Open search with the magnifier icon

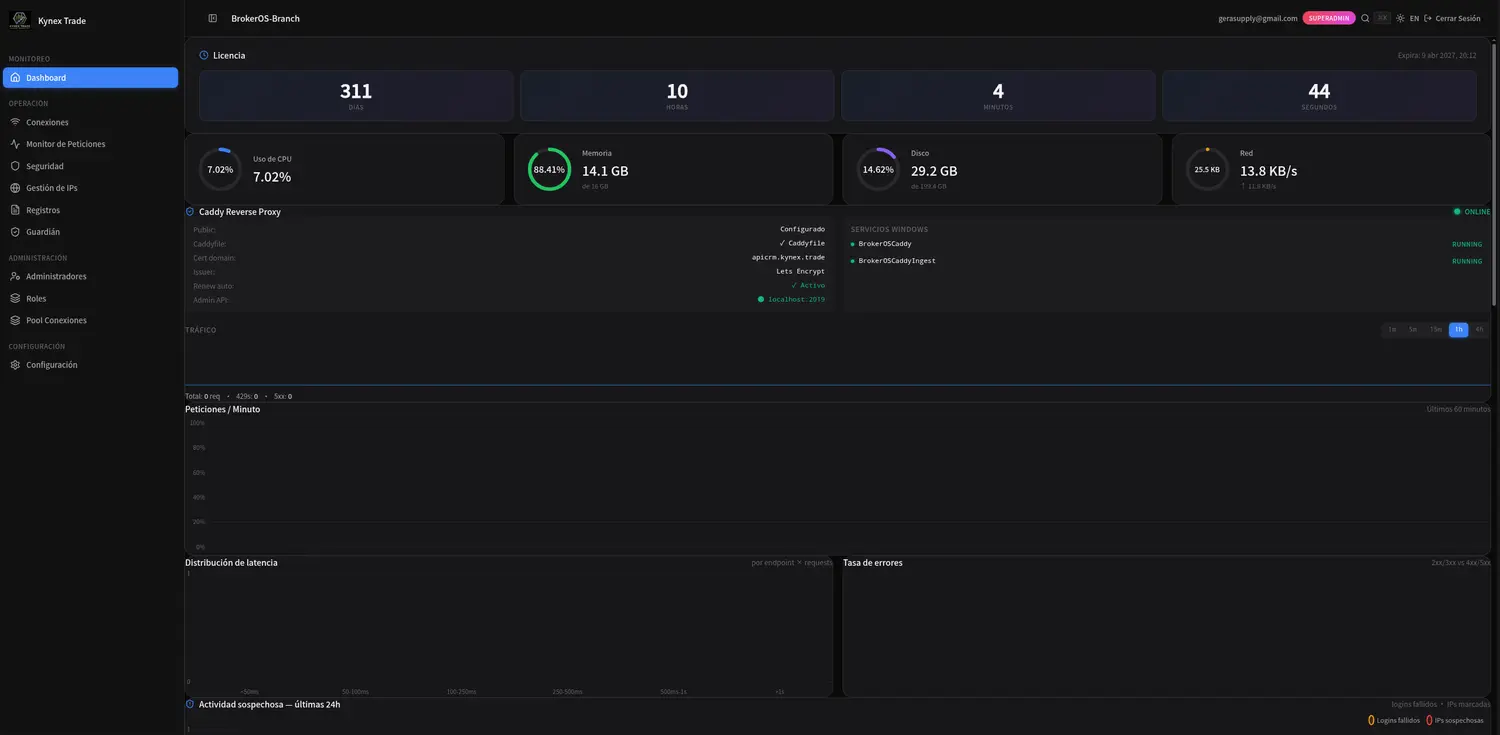(1365, 18)
